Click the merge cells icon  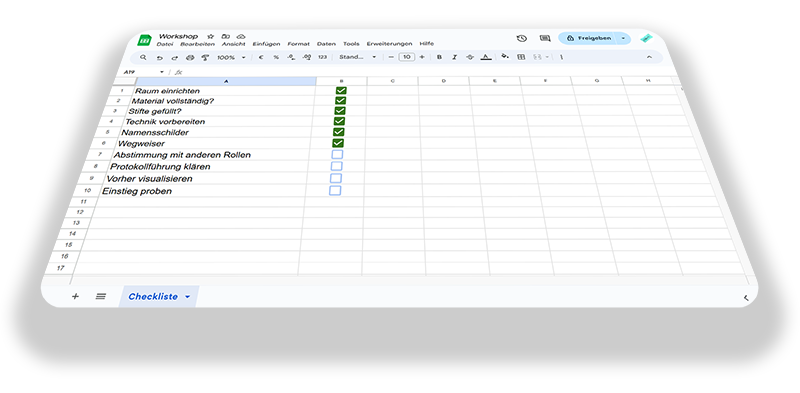(x=537, y=57)
